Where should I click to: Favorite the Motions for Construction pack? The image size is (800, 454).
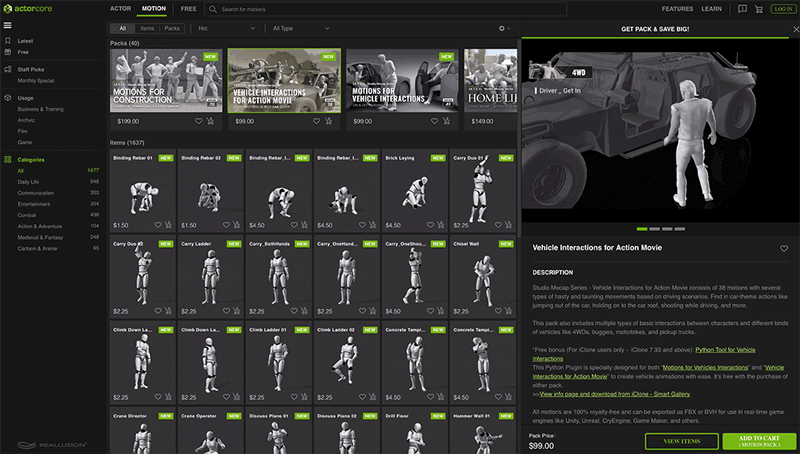(198, 121)
